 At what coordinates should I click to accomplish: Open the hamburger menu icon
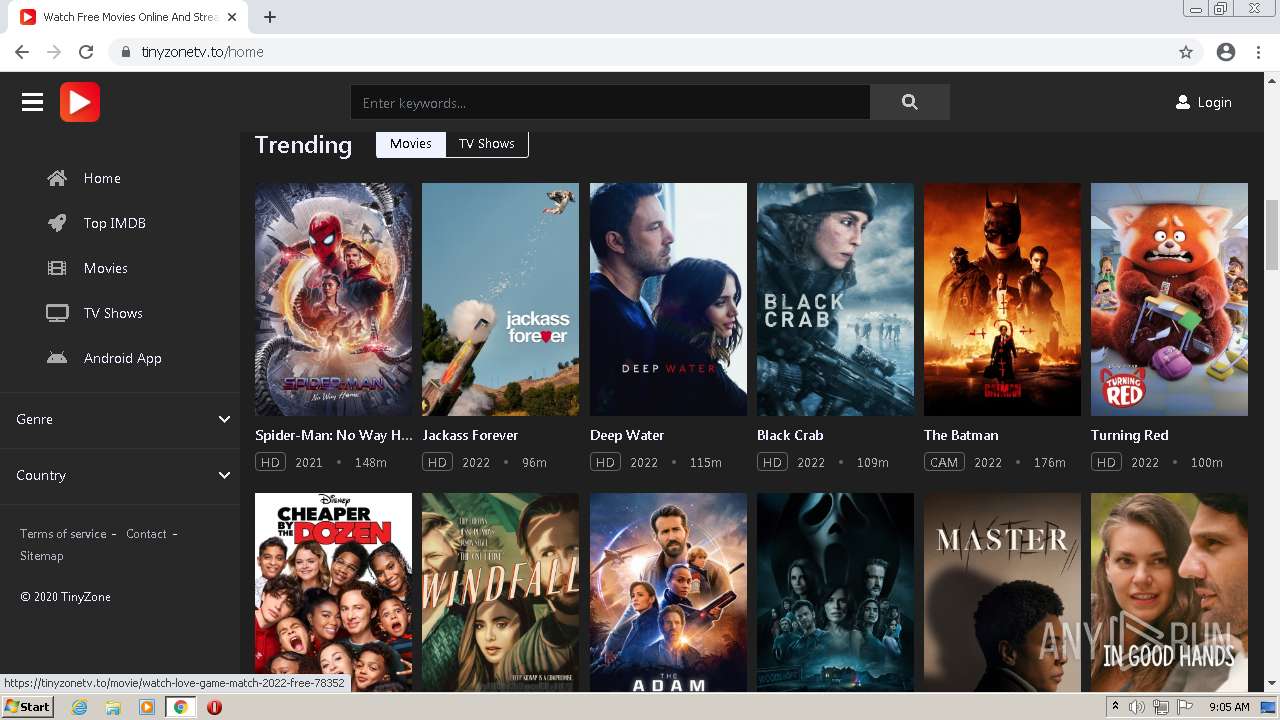point(32,102)
